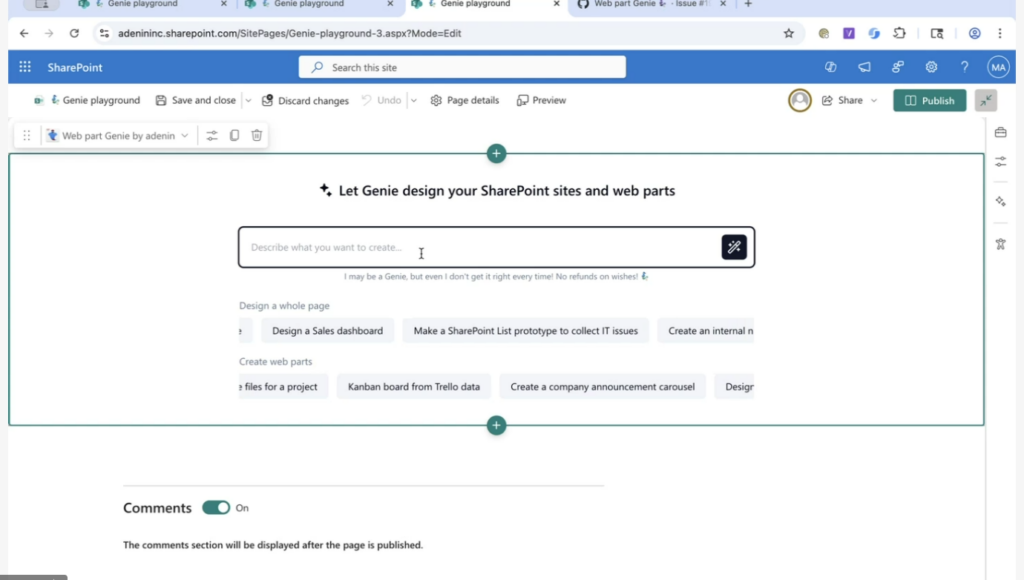Open the Help question mark icon
The image size is (1024, 580).
964,67
